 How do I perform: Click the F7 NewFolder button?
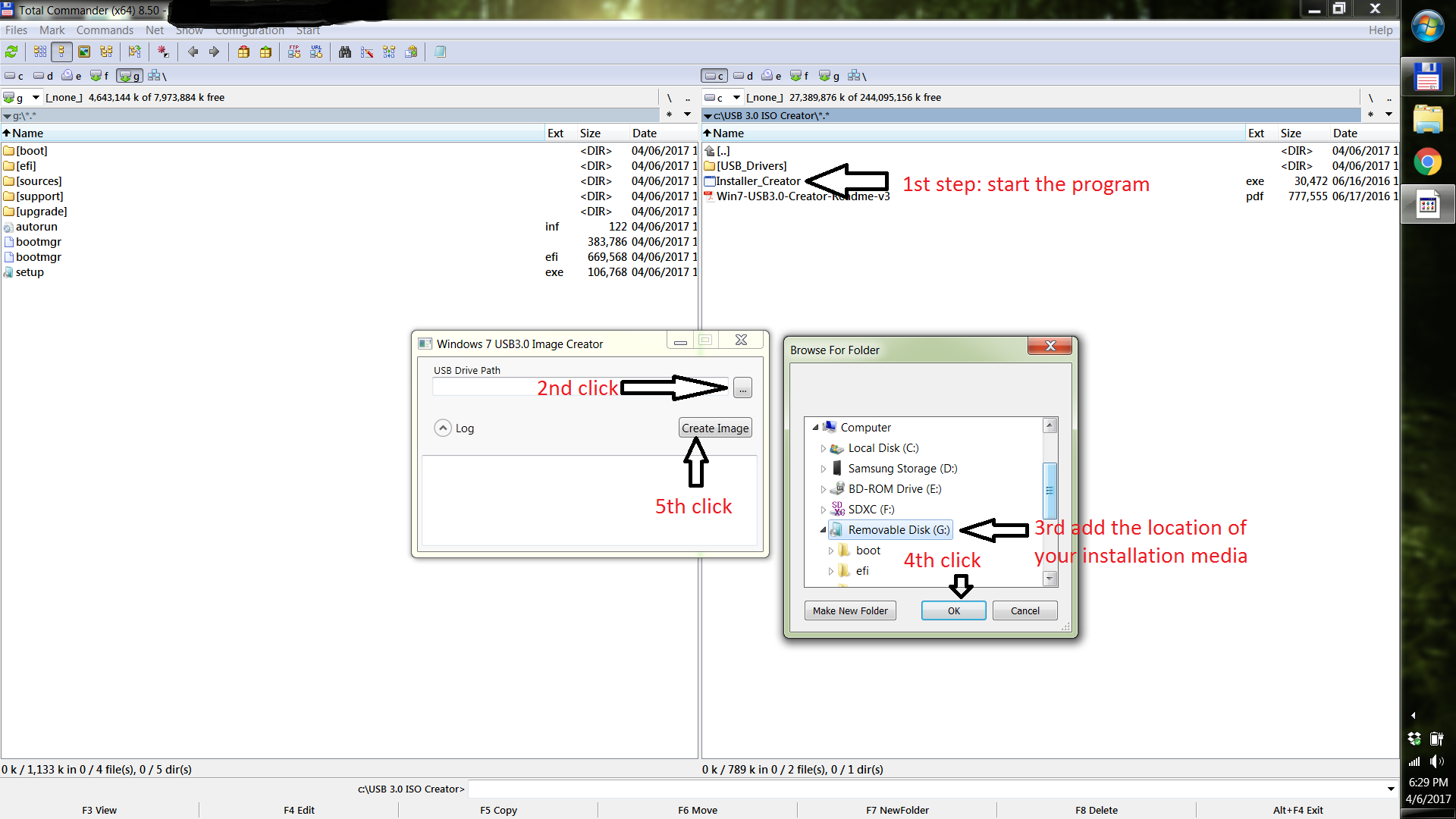(x=897, y=810)
